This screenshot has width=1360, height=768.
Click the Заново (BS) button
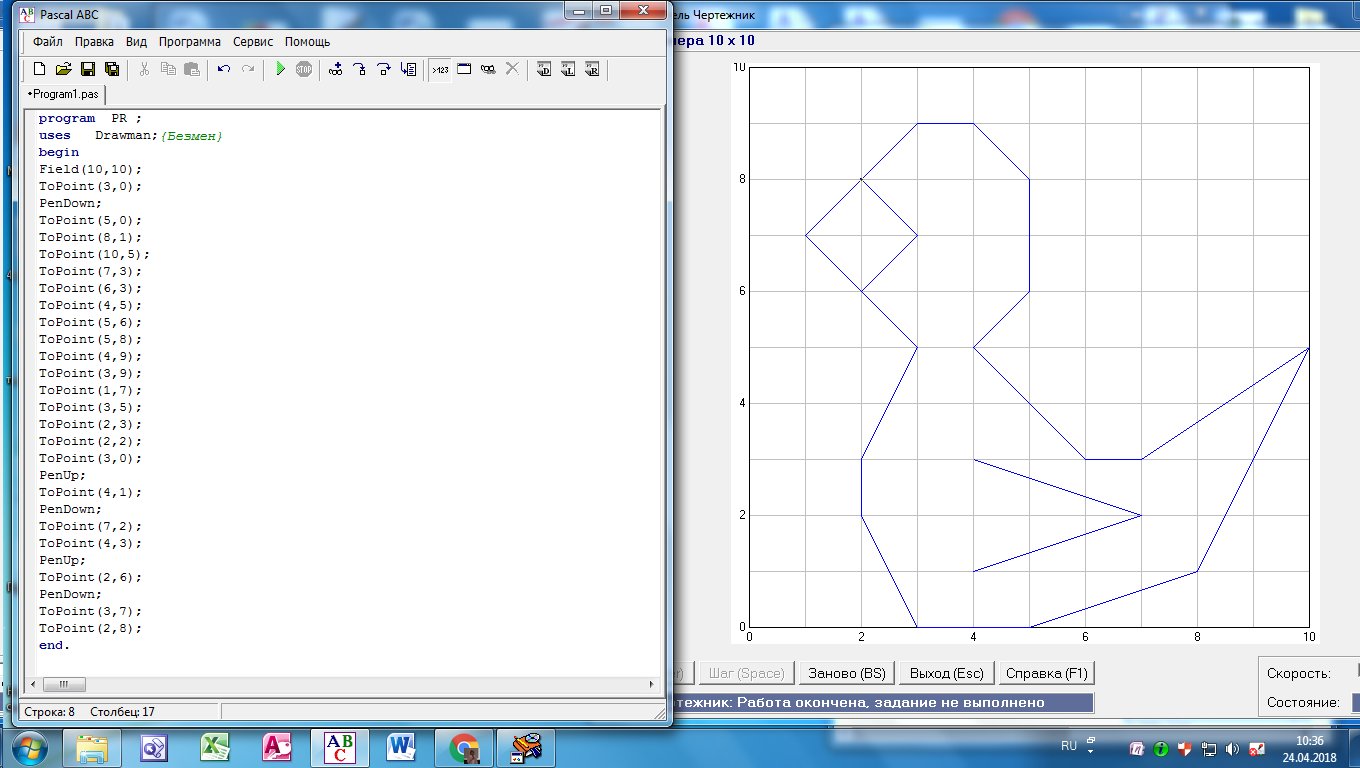pyautogui.click(x=847, y=673)
